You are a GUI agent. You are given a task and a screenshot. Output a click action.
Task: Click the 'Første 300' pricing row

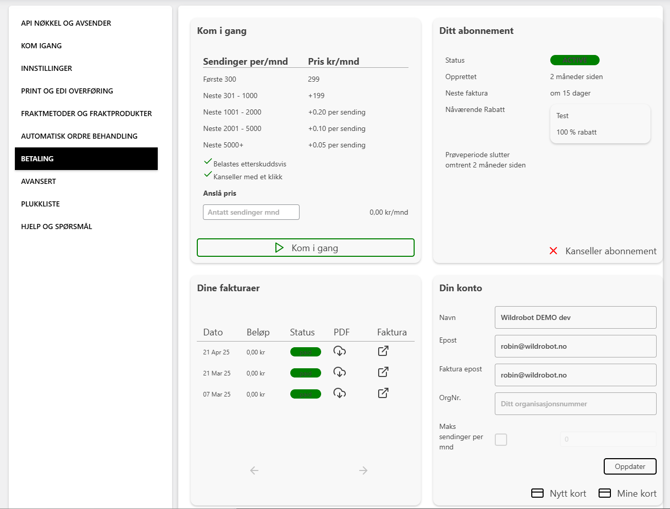(306, 79)
